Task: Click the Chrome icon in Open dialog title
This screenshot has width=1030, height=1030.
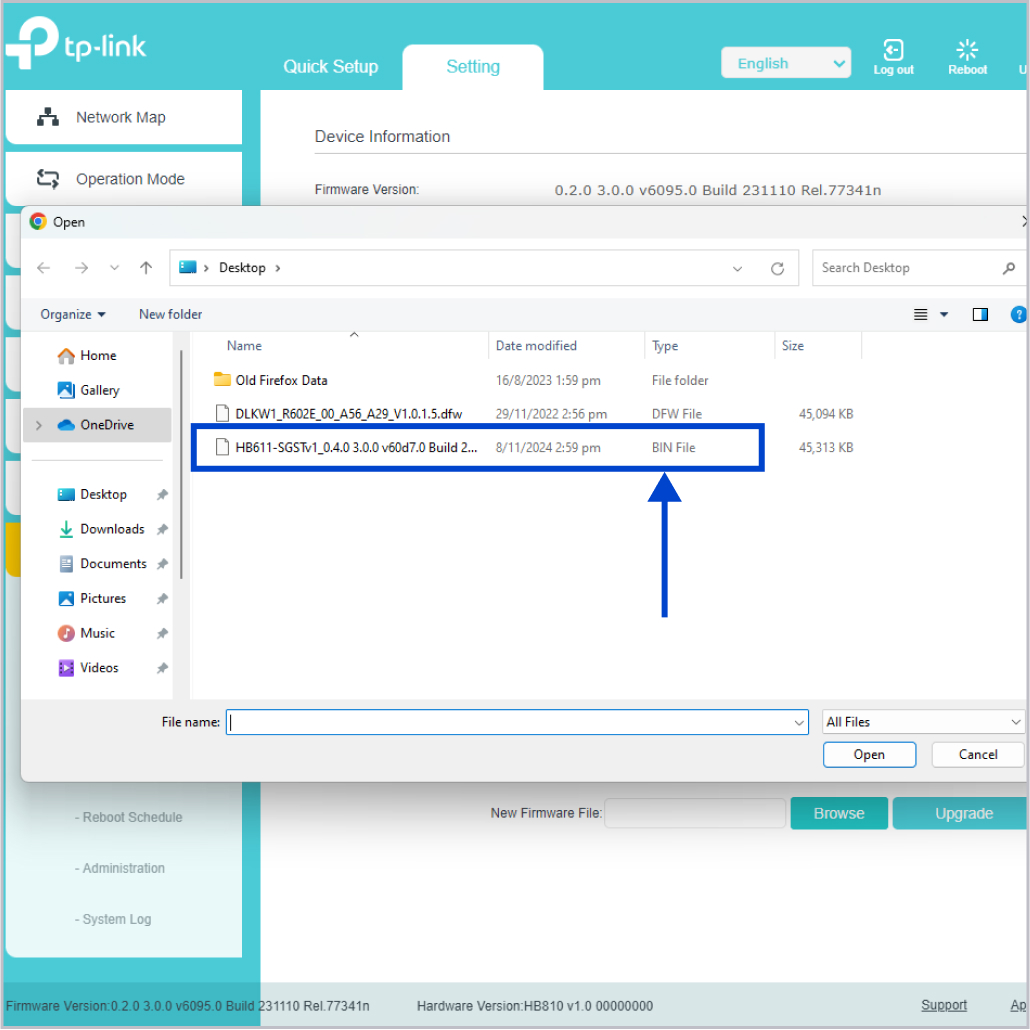Action: pyautogui.click(x=38, y=222)
